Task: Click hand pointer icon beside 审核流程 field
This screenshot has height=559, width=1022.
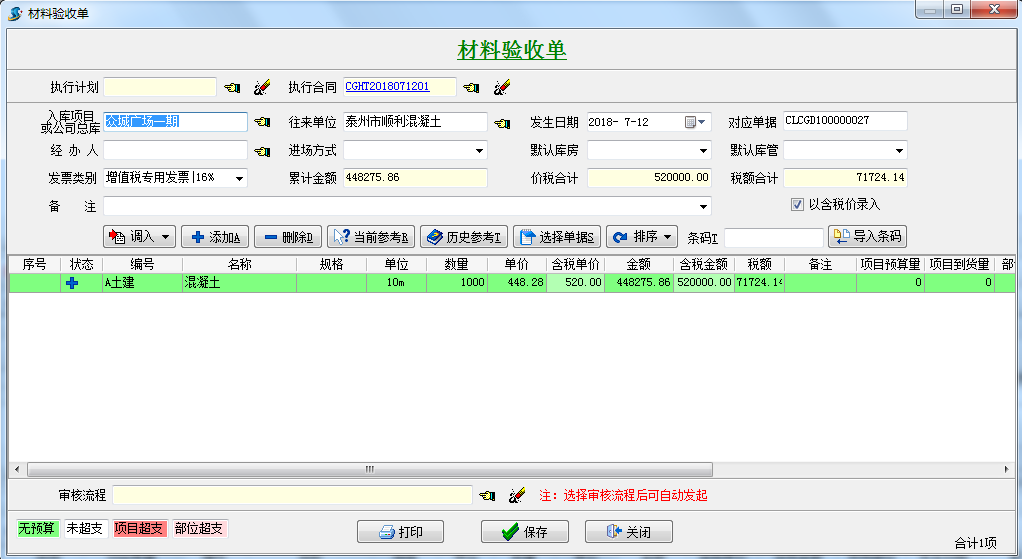Action: [487, 495]
